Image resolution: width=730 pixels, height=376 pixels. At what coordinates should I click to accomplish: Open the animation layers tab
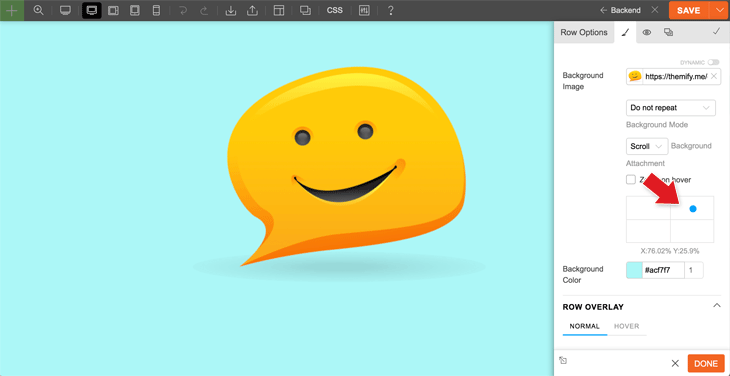pyautogui.click(x=668, y=32)
